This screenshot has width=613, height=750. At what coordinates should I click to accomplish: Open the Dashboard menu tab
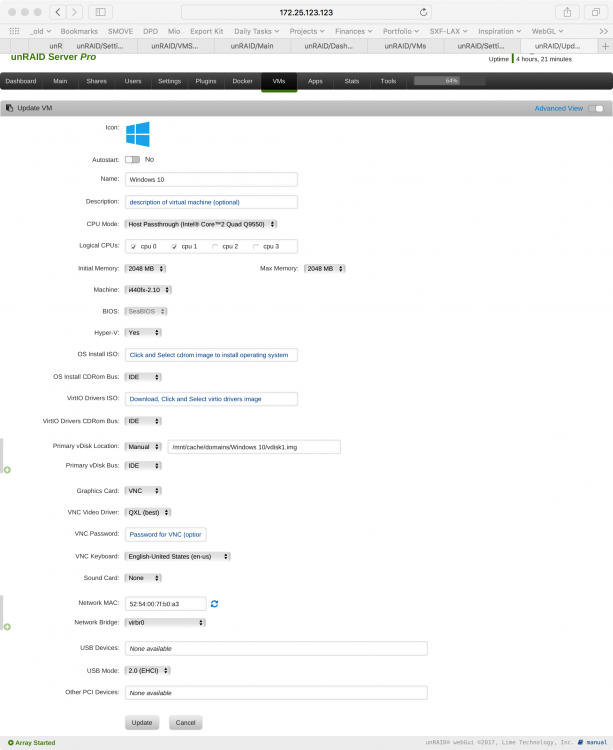pos(21,81)
